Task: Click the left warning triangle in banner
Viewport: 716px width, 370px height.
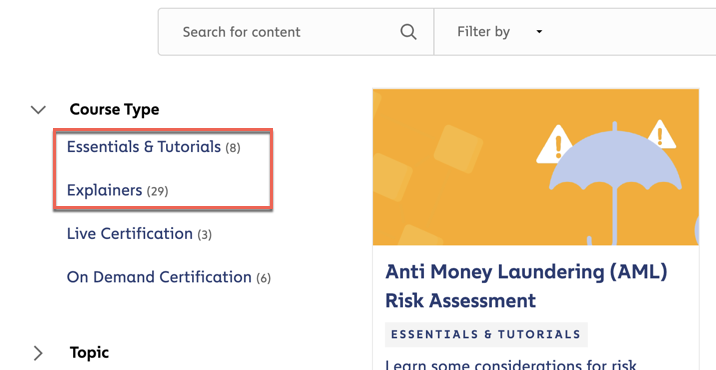Action: pyautogui.click(x=554, y=144)
